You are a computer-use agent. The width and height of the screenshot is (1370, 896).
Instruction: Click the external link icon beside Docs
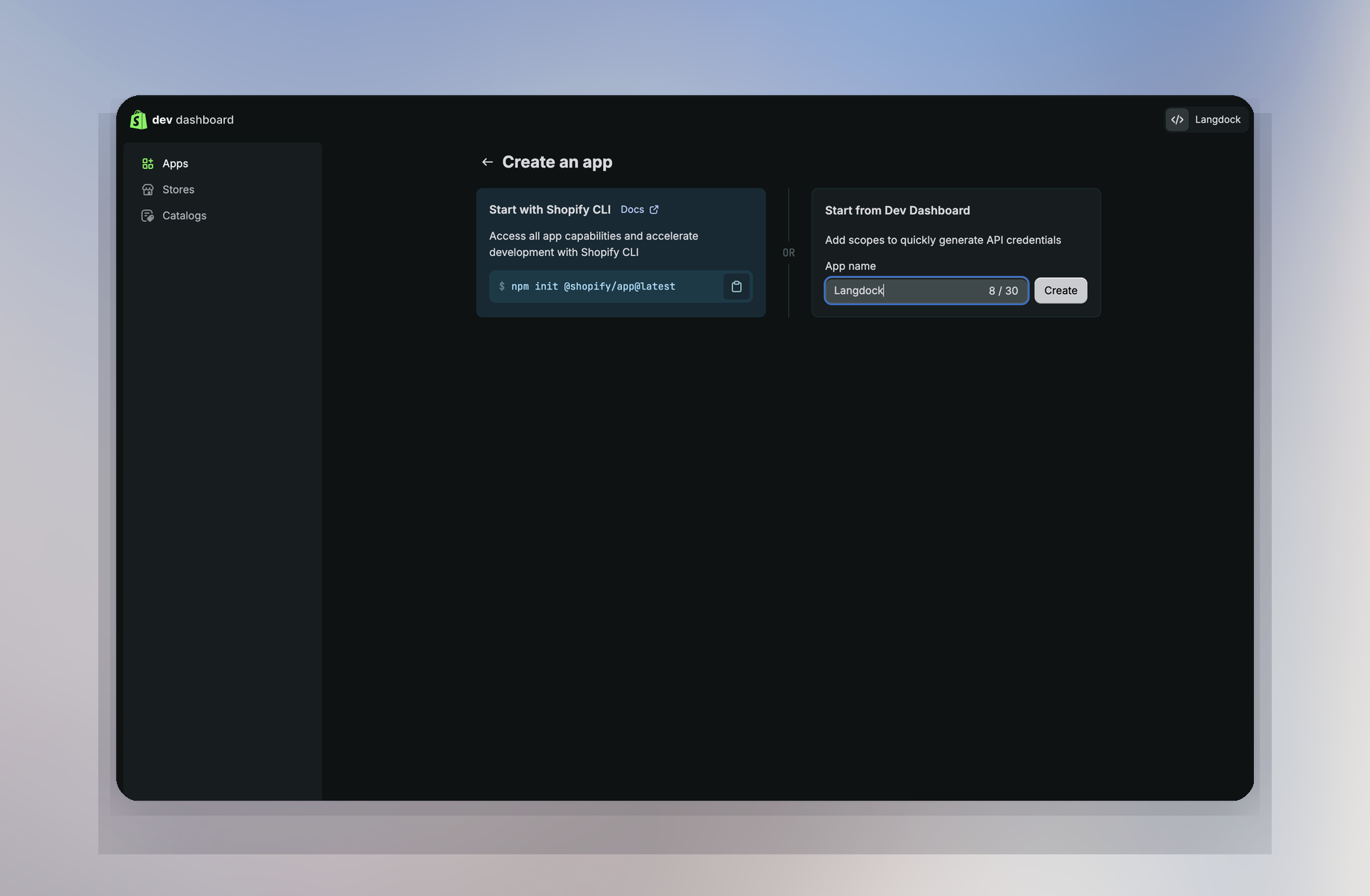click(654, 210)
